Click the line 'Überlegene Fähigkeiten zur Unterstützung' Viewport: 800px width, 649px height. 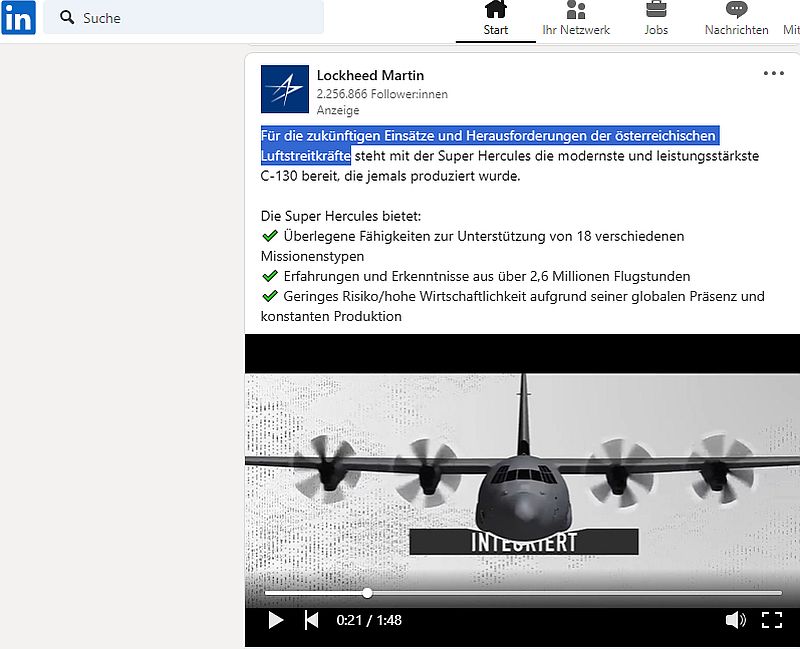(x=415, y=236)
